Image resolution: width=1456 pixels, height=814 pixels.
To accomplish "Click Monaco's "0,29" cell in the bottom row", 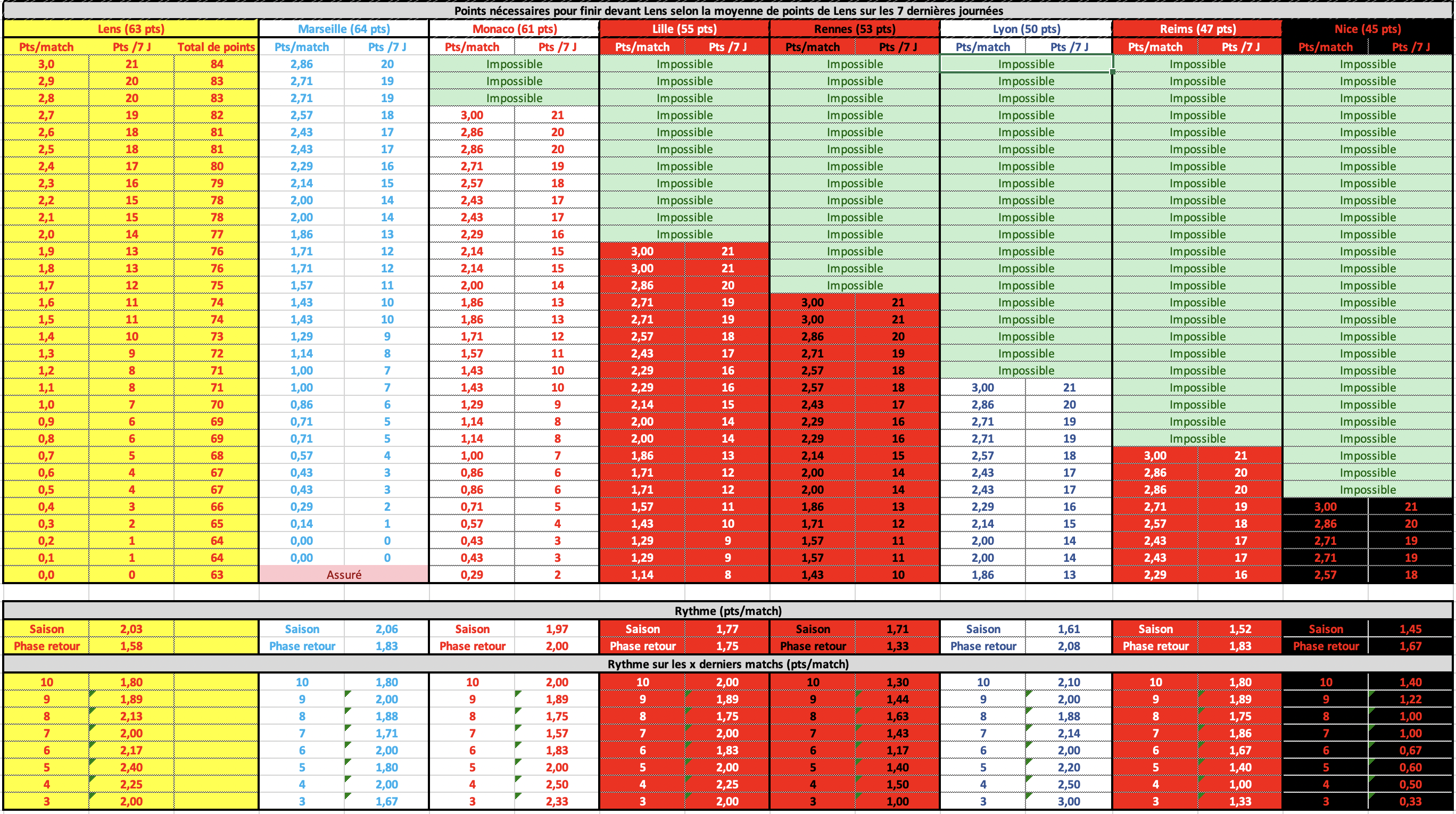I will pos(471,575).
